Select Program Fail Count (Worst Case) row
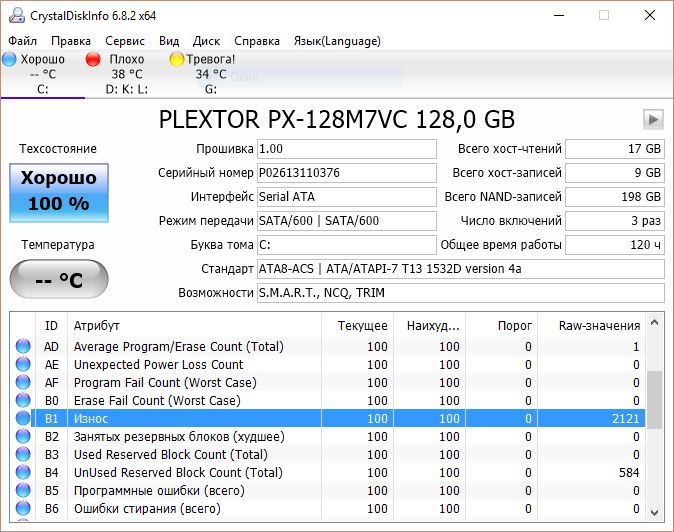The width and height of the screenshot is (674, 532). 328,382
